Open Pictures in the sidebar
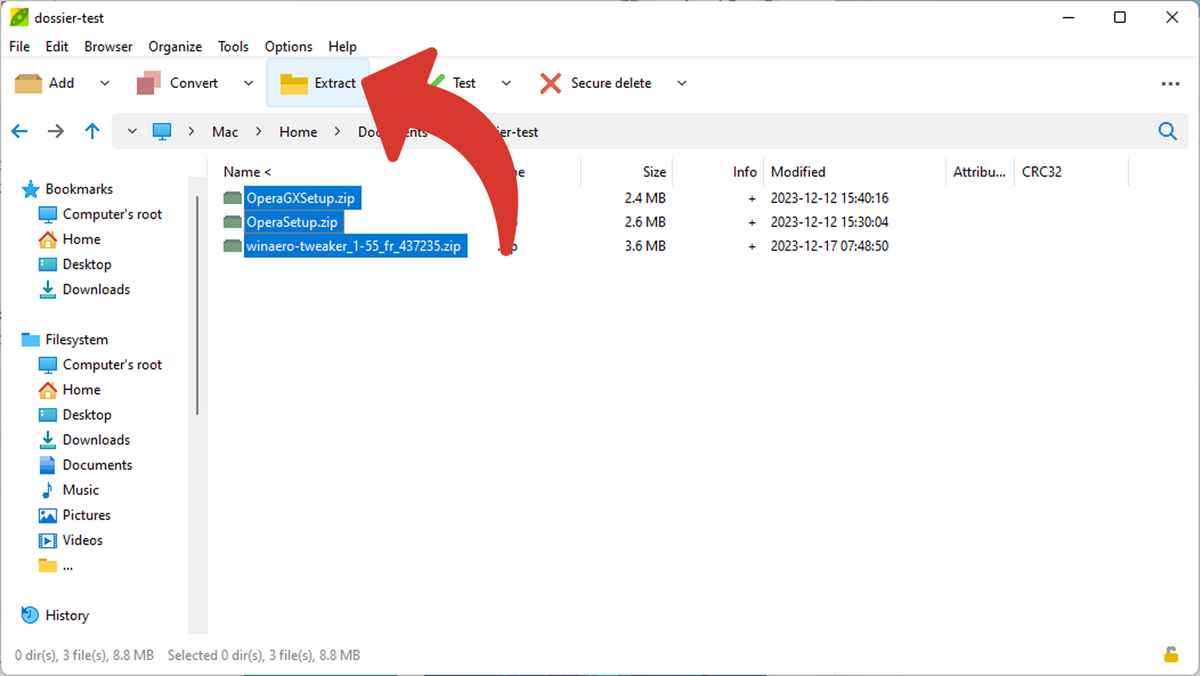 [75, 515]
